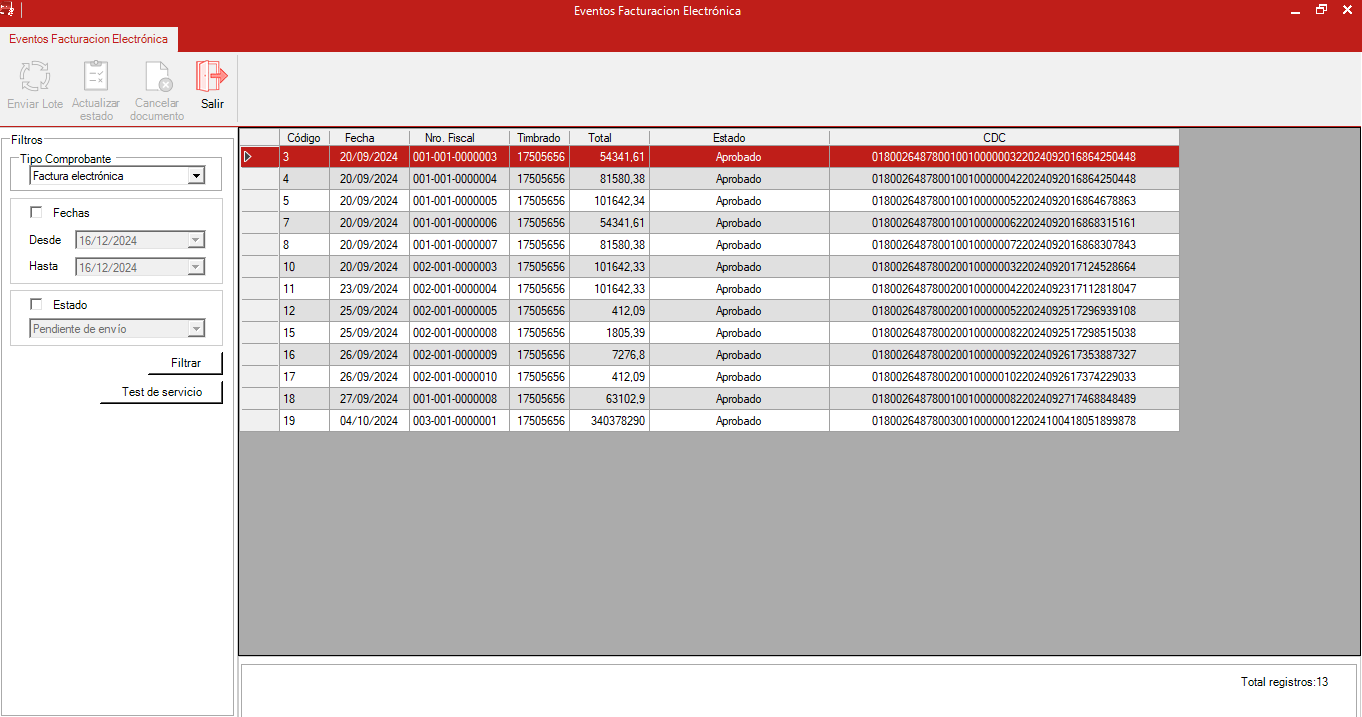Click the Salir exit icon
Screen dimensions: 1362x717
coord(211,78)
